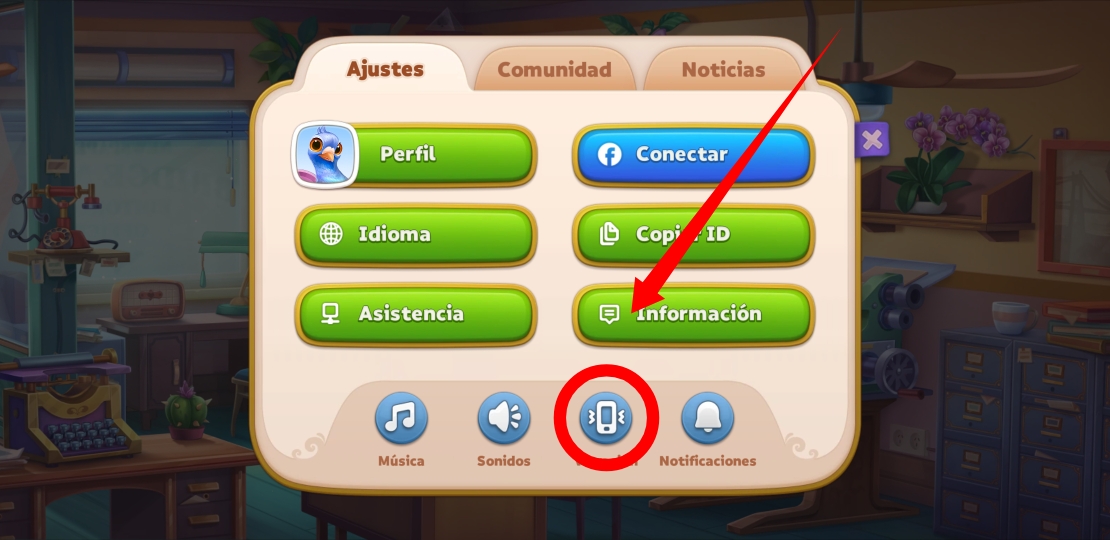Open the Idioma language button
The height and width of the screenshot is (540, 1110).
point(416,235)
